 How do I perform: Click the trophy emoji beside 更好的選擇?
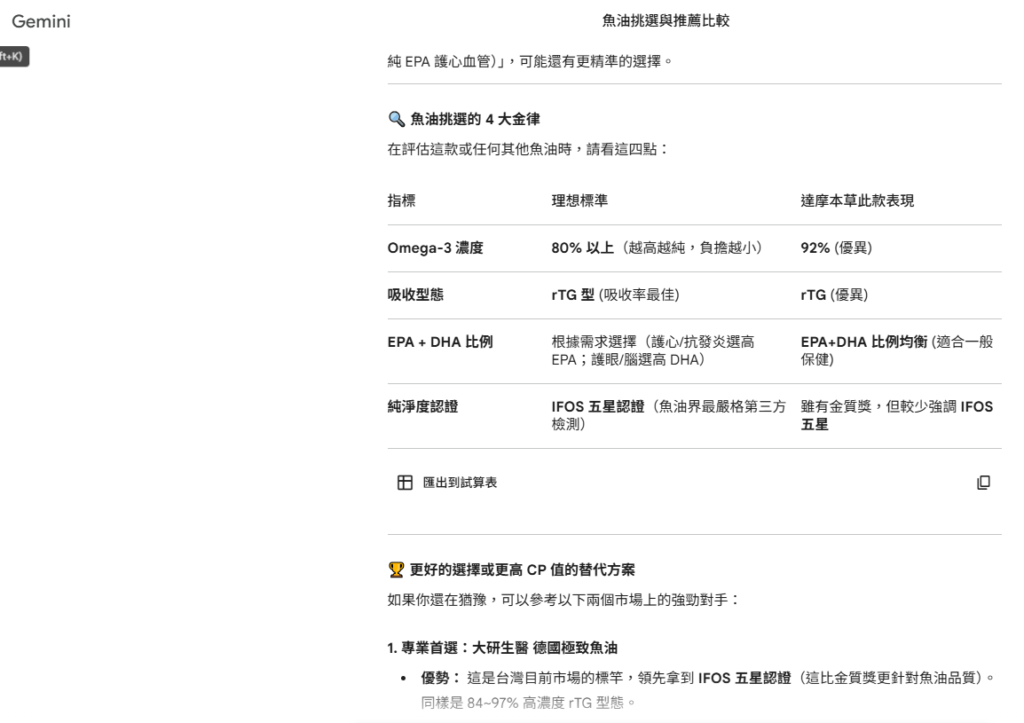[396, 570]
